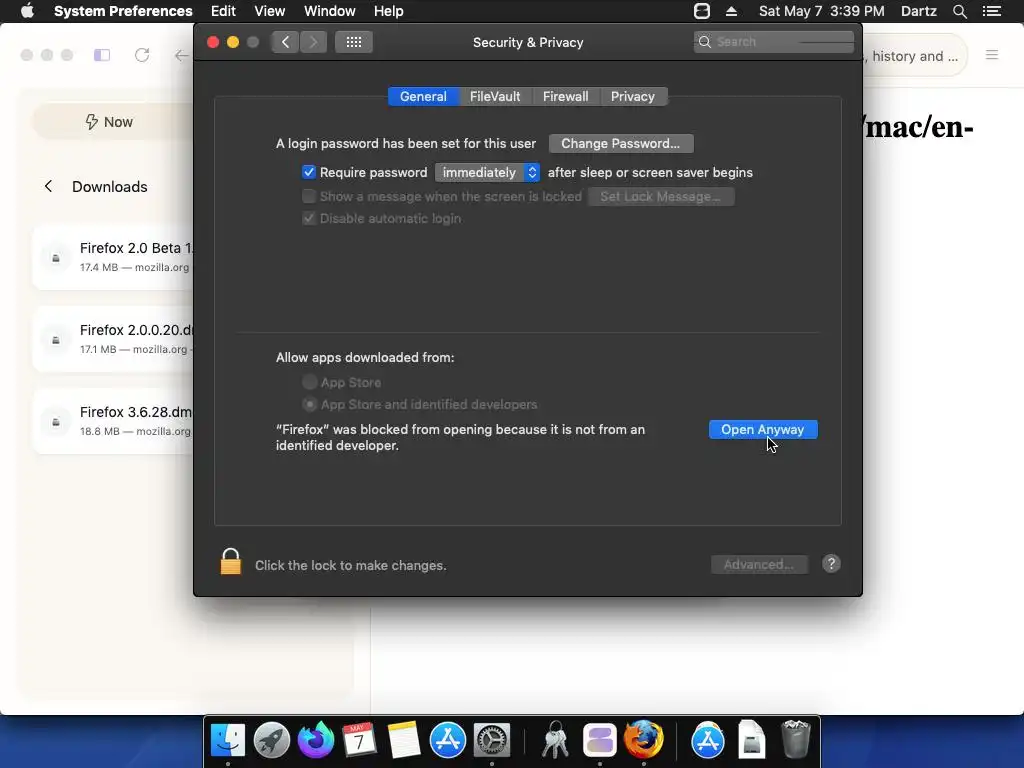Viewport: 1024px width, 768px height.
Task: Toggle Require password checkbox
Action: (x=309, y=172)
